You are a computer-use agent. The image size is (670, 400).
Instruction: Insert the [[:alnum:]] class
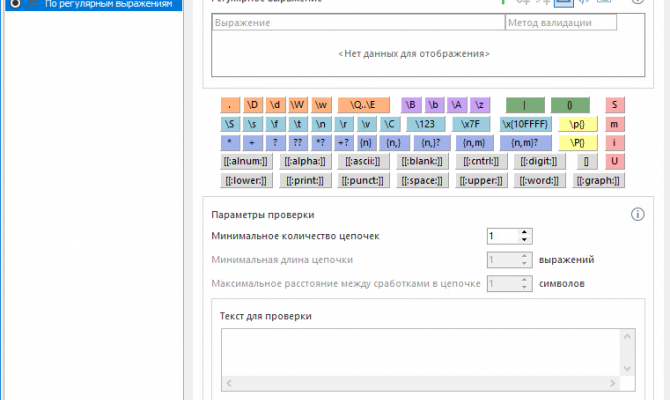click(x=246, y=161)
